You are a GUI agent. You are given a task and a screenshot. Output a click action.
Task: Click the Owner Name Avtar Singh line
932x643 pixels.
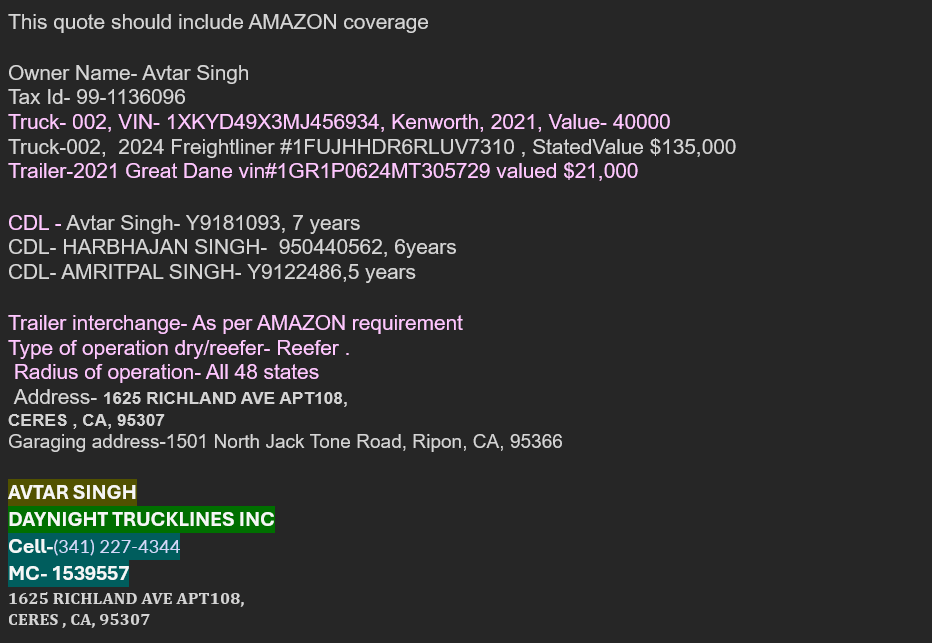click(128, 73)
